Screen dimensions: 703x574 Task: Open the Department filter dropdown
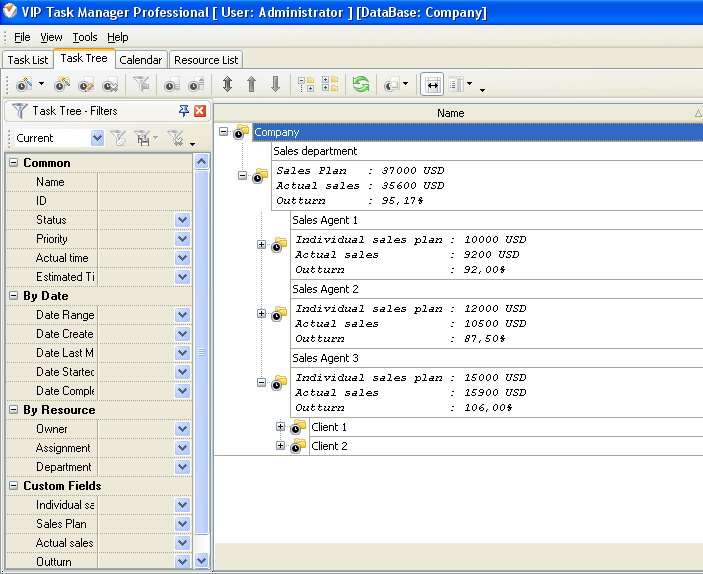click(x=182, y=467)
